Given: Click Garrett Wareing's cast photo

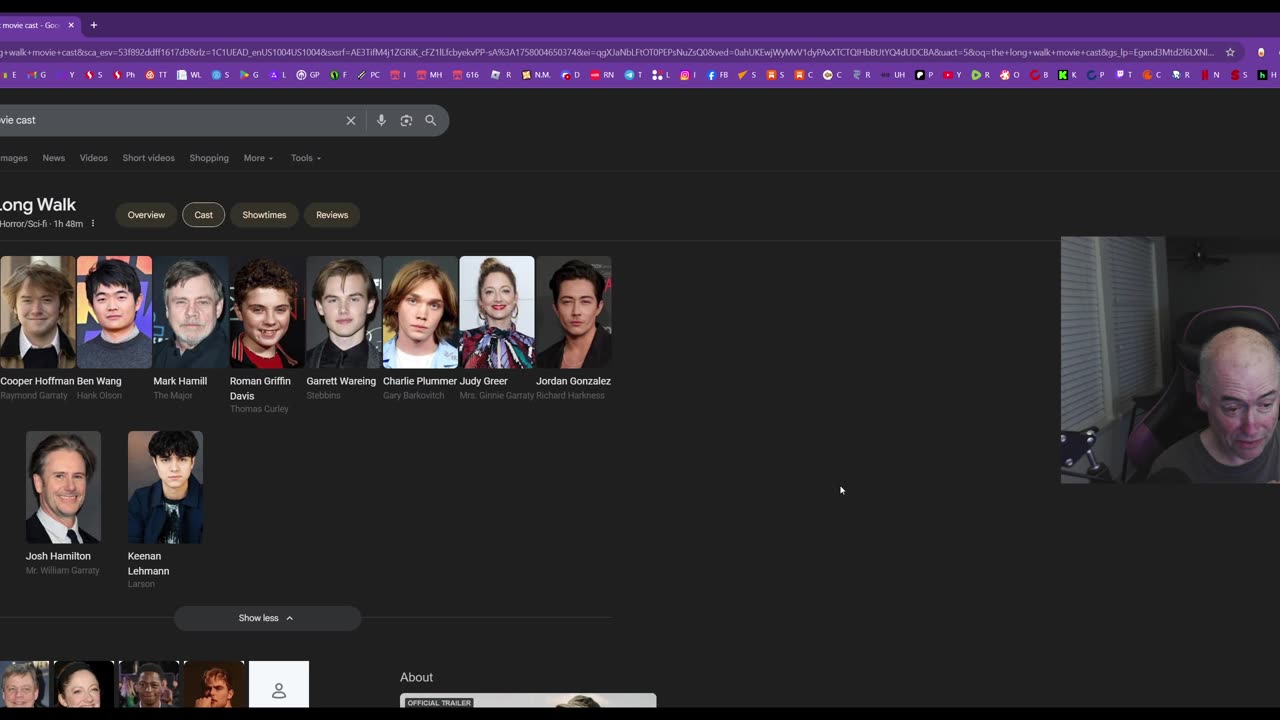Looking at the screenshot, I should 344,312.
